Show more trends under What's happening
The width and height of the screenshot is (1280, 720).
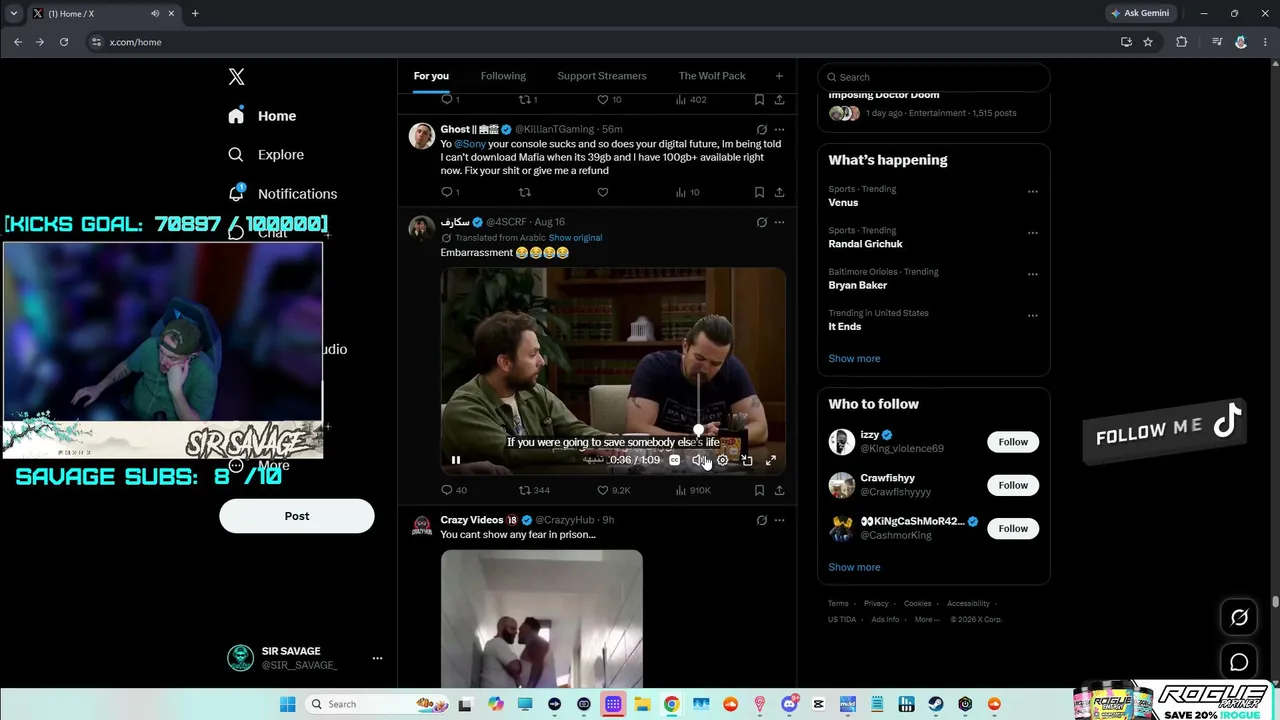(x=854, y=359)
